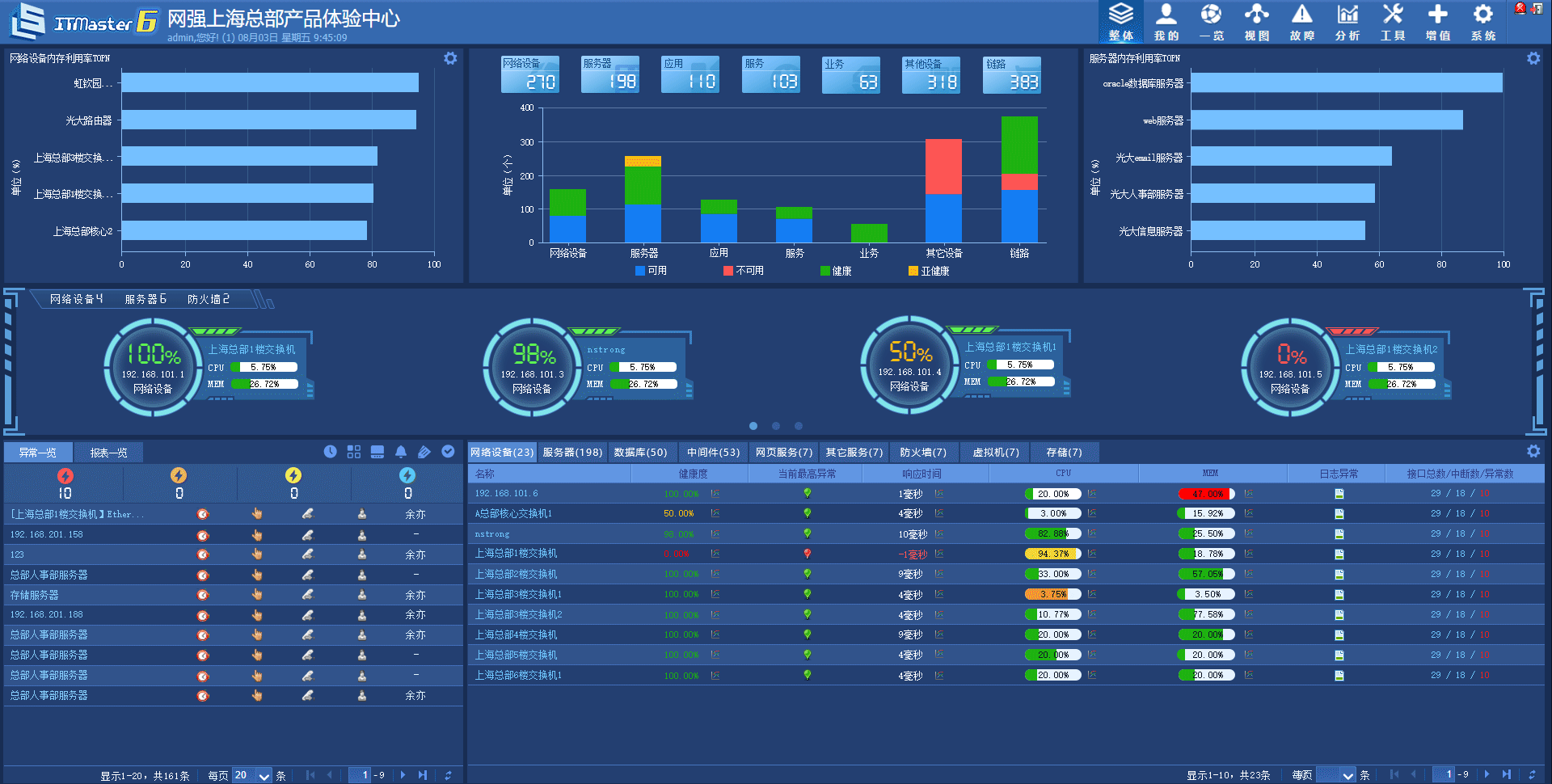
Task: Click the red alarm siren icon
Action: pyautogui.click(x=1520, y=9)
